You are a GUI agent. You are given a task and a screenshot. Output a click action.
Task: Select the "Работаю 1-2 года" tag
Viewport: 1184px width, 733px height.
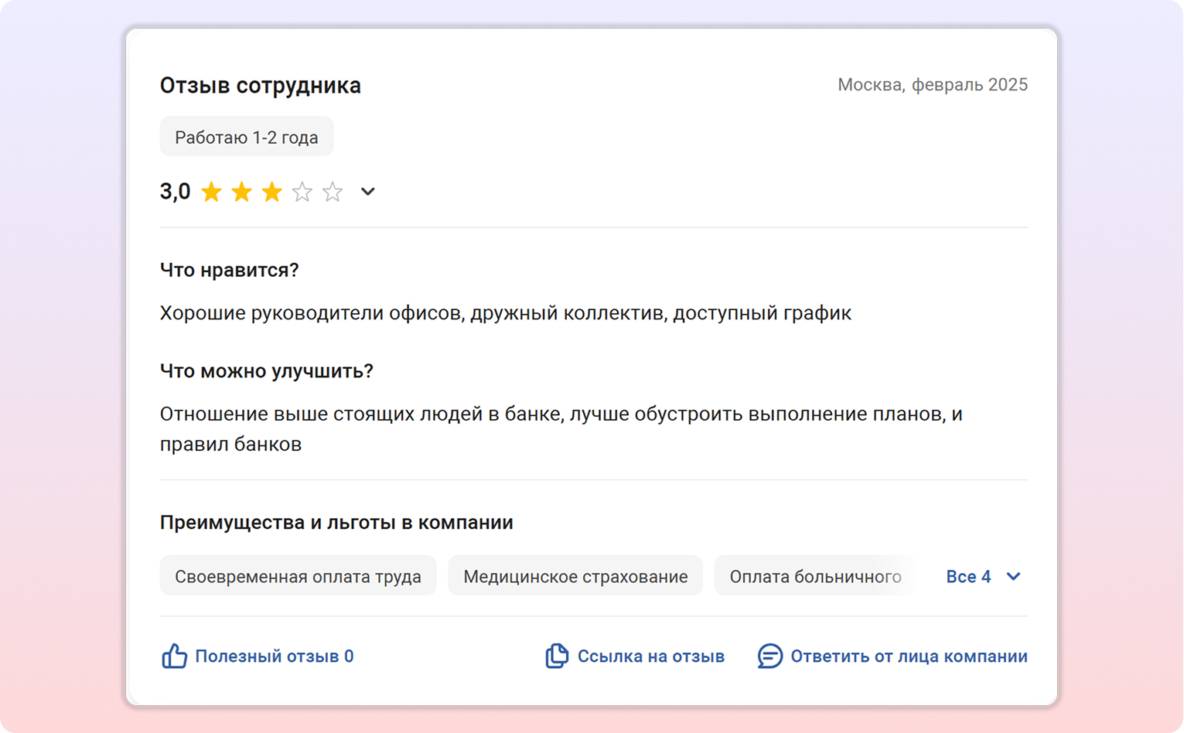click(246, 137)
